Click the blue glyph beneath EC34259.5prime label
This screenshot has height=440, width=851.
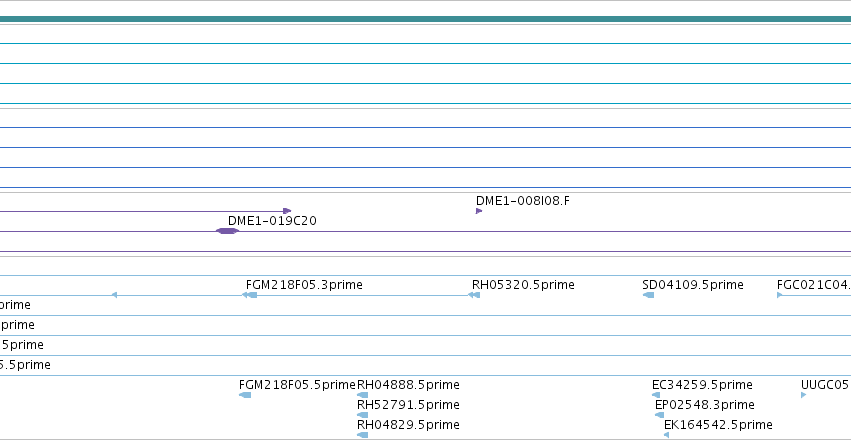(656, 395)
